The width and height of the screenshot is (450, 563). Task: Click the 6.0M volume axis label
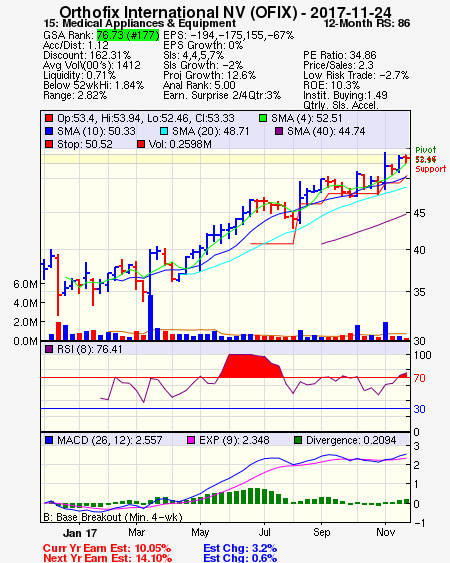[x=25, y=284]
